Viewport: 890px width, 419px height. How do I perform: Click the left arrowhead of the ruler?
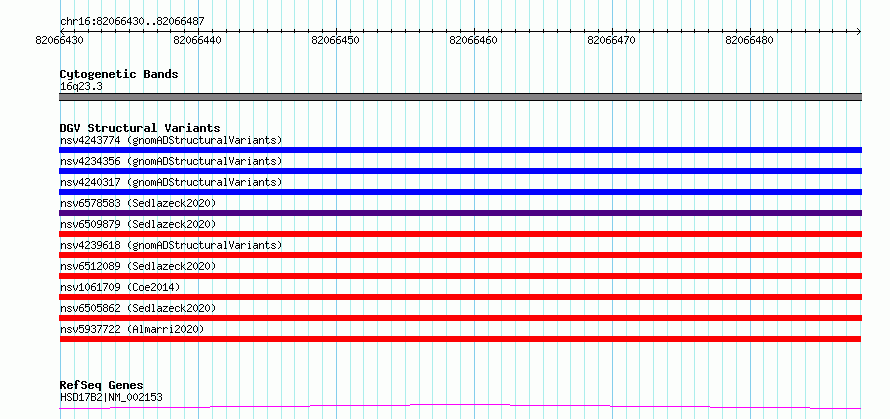pos(62,31)
